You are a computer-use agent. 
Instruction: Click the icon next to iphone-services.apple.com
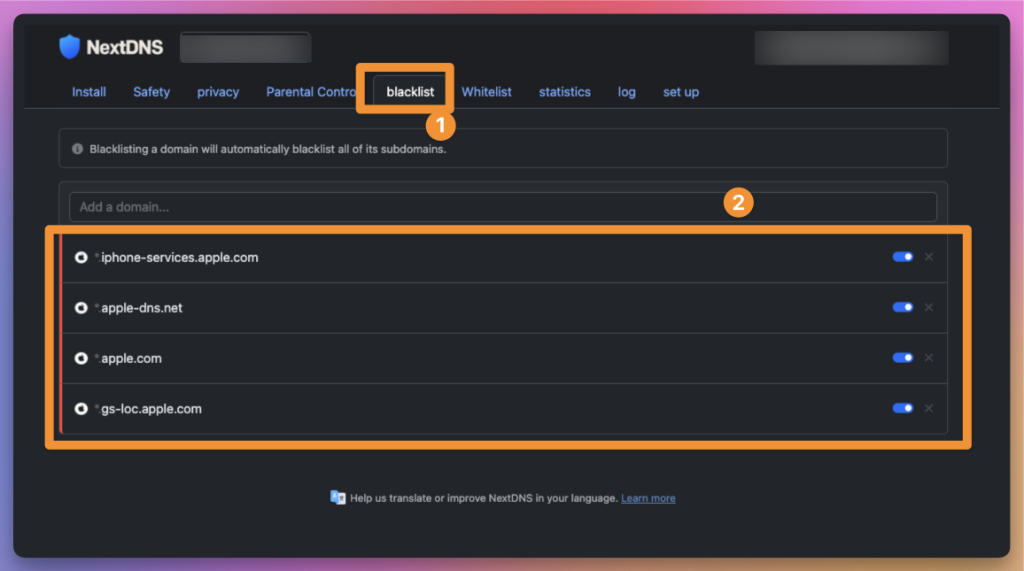click(81, 257)
